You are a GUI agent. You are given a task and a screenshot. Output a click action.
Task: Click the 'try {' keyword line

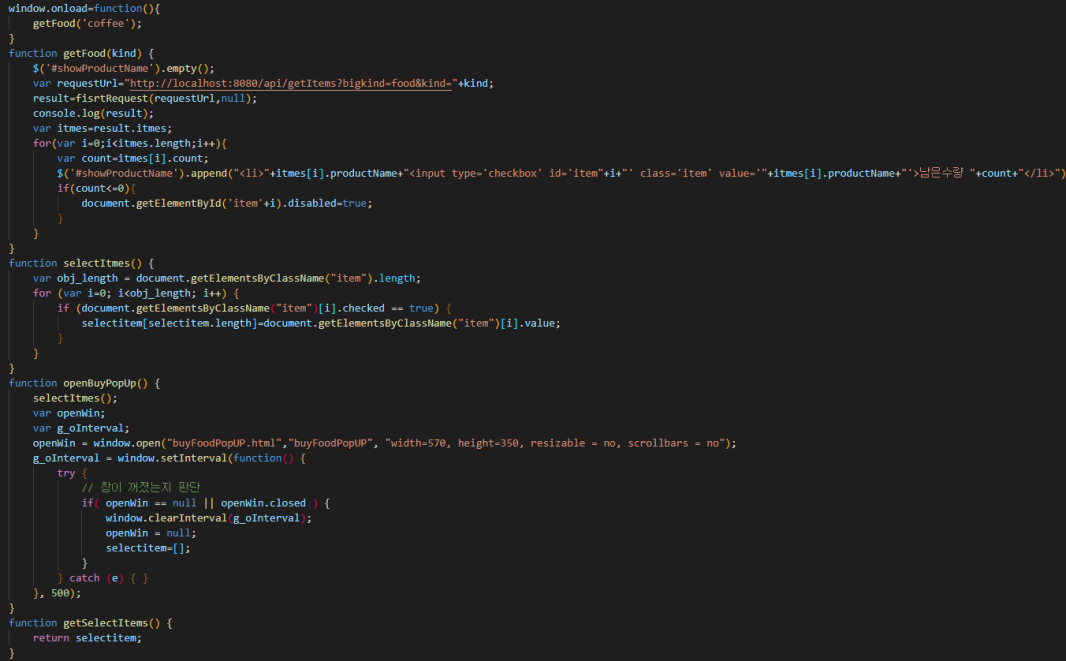[72, 473]
